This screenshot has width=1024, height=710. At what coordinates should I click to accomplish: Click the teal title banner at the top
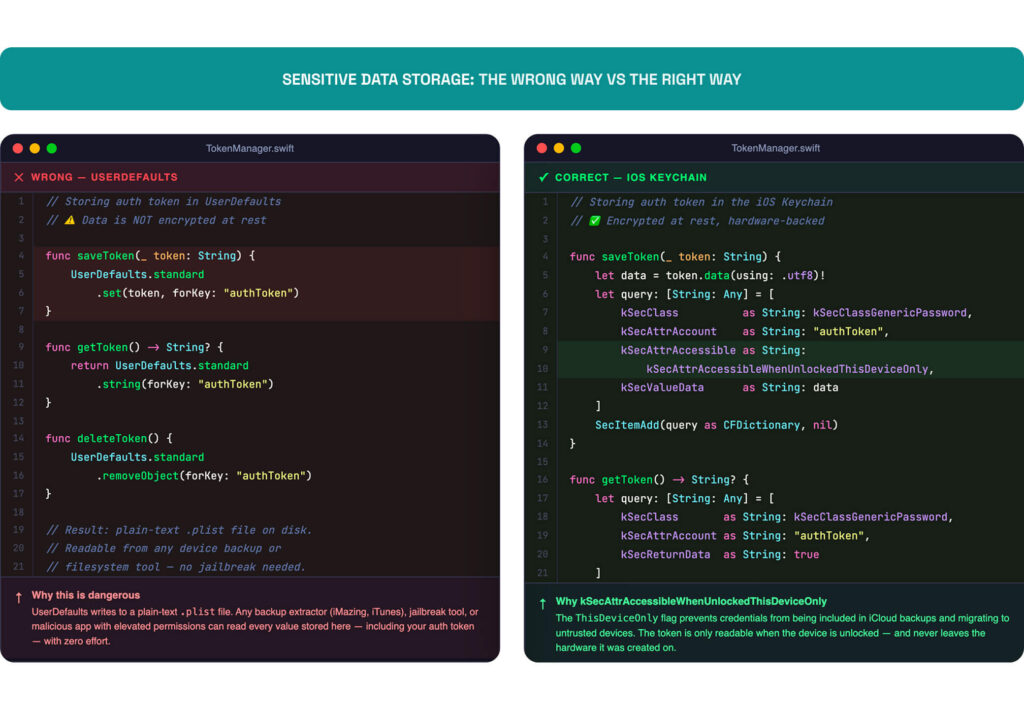(x=512, y=78)
